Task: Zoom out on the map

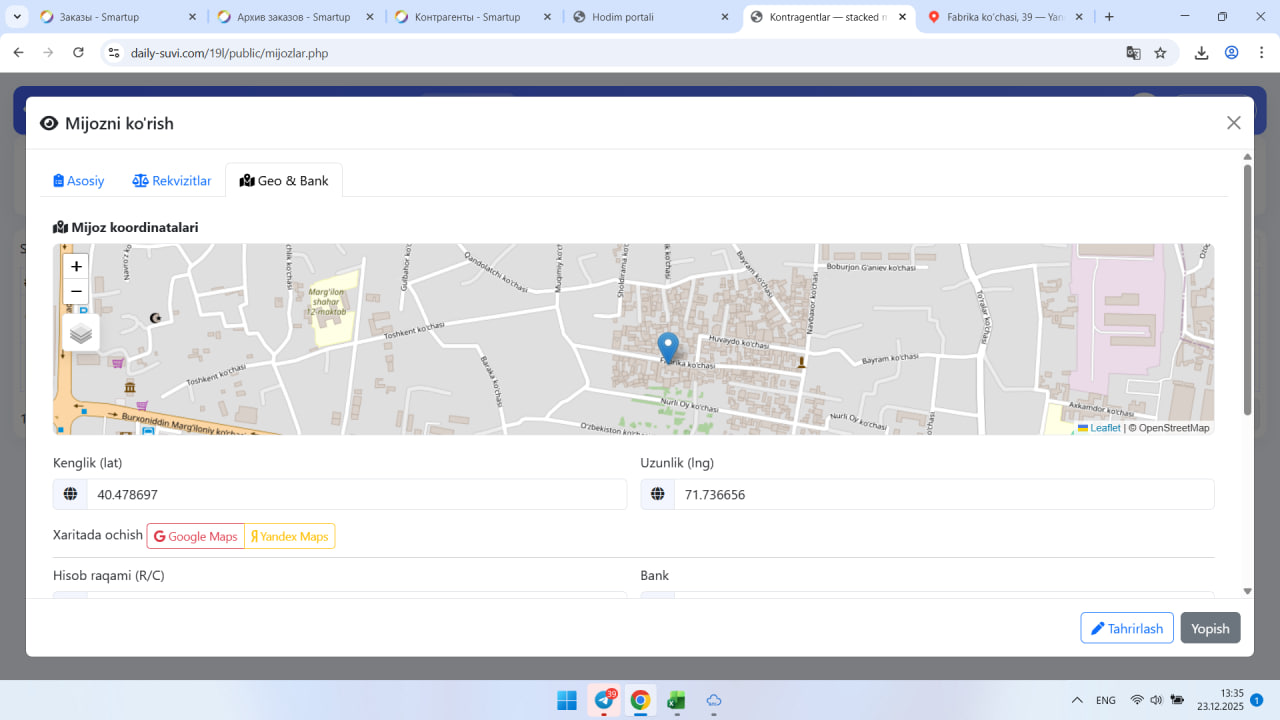Action: (76, 292)
